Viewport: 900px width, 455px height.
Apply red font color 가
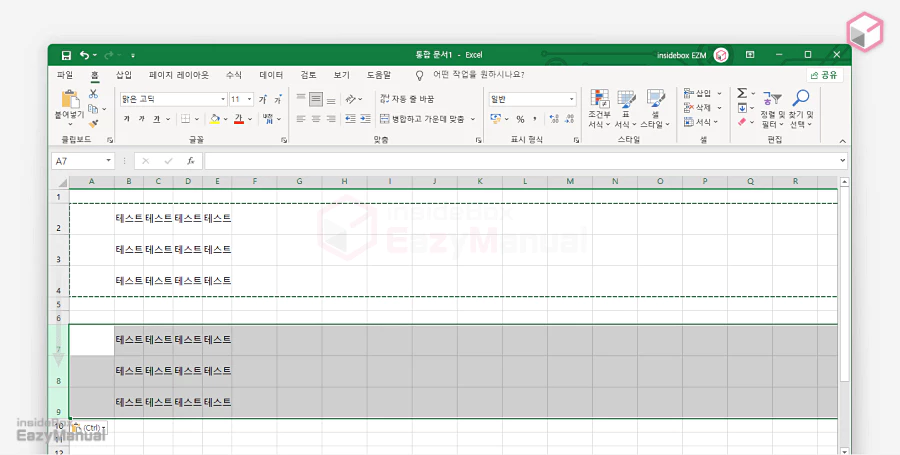(x=239, y=119)
